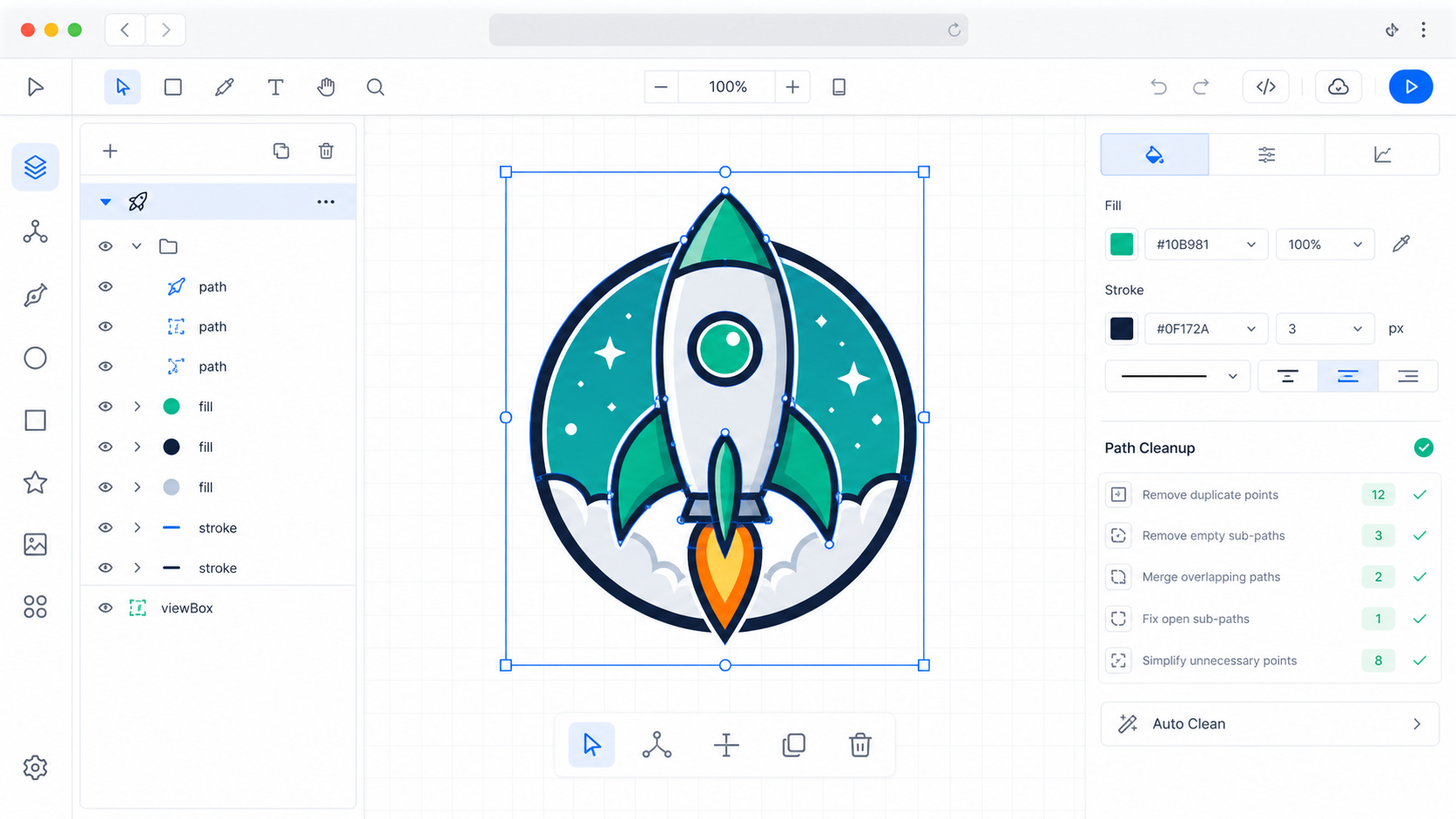Image resolution: width=1456 pixels, height=819 pixels.
Task: Select the node edit tool in bottom bar
Action: point(657,745)
